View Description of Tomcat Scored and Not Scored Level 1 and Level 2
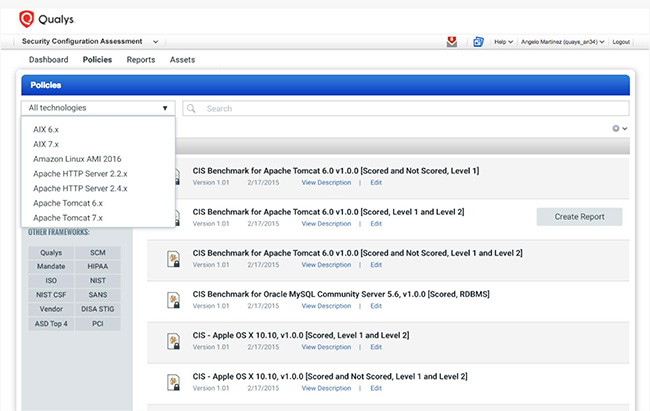Screen dimensions: 650x411 326,265
